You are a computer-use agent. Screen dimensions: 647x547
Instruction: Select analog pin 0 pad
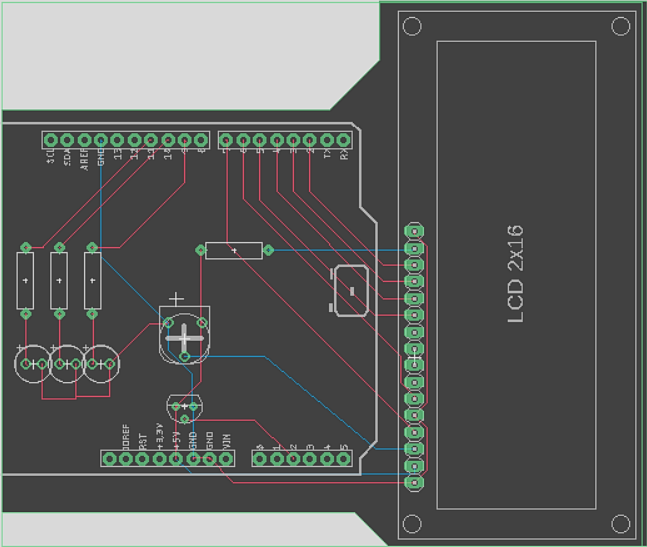pos(260,459)
